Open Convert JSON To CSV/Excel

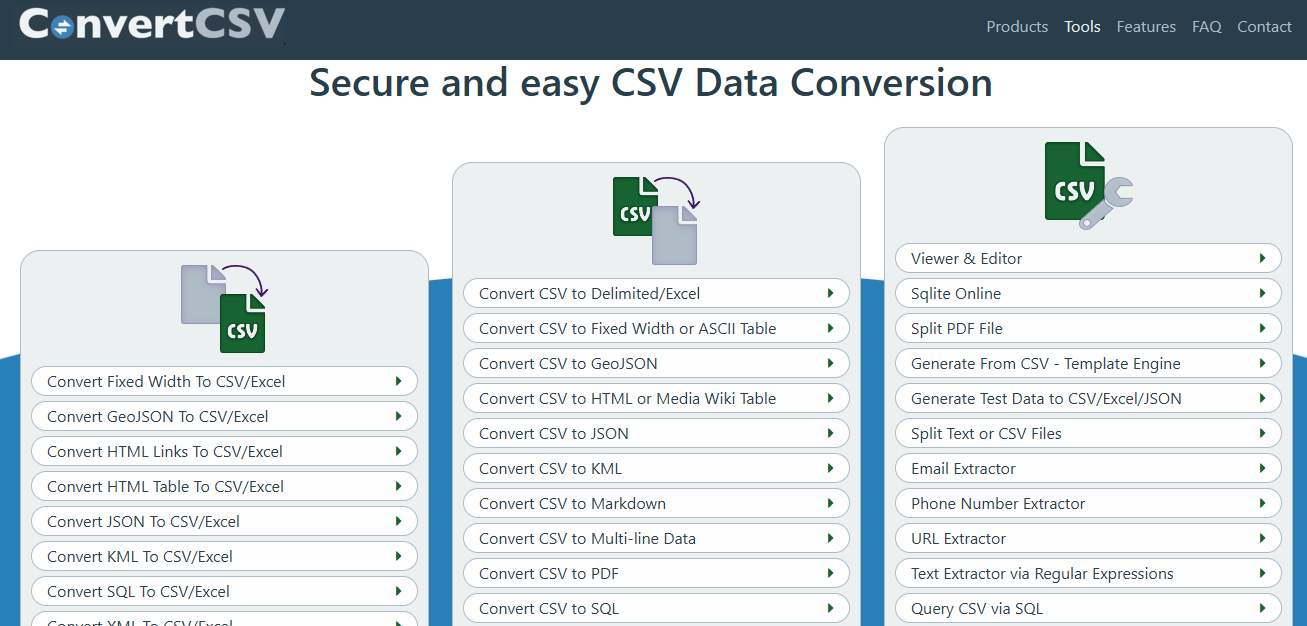click(224, 521)
